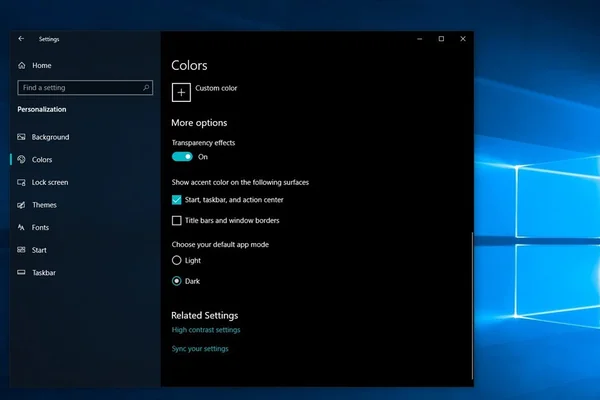Open the Colors section label

(x=42, y=160)
